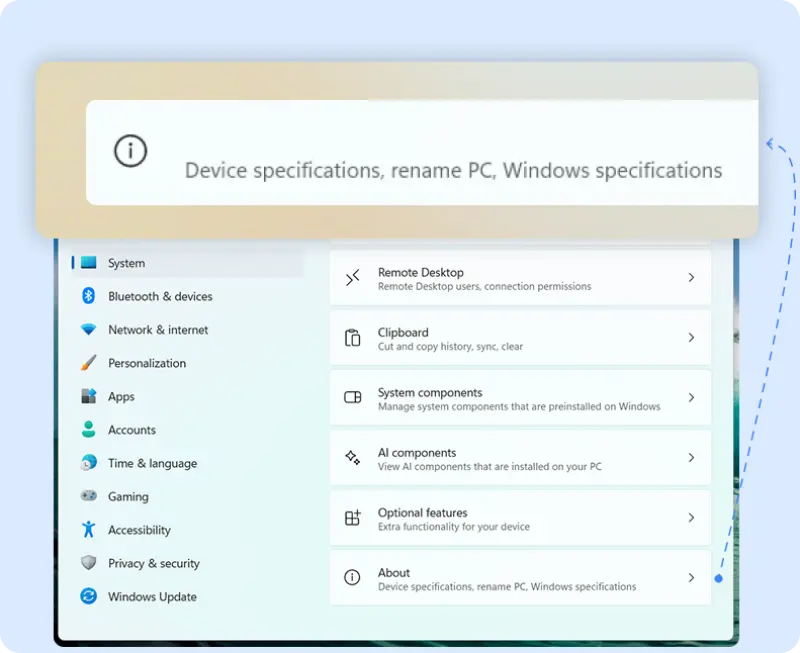
Task: Select the Clipboard icon
Action: point(353,338)
